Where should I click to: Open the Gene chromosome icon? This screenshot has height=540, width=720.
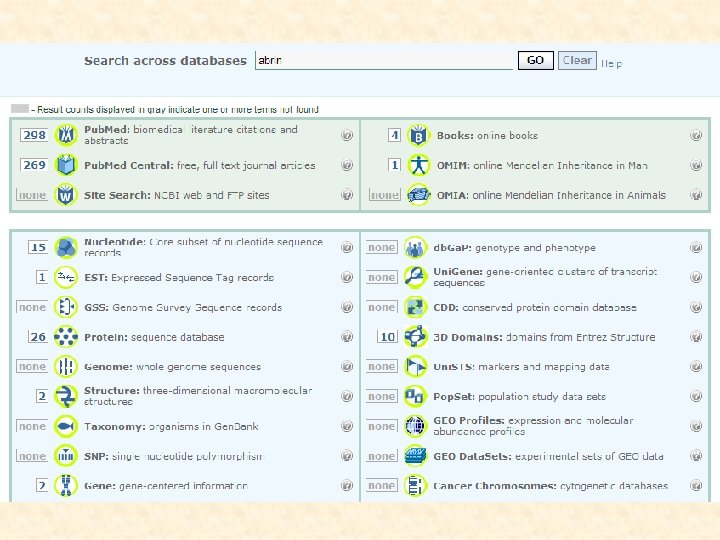[66, 485]
